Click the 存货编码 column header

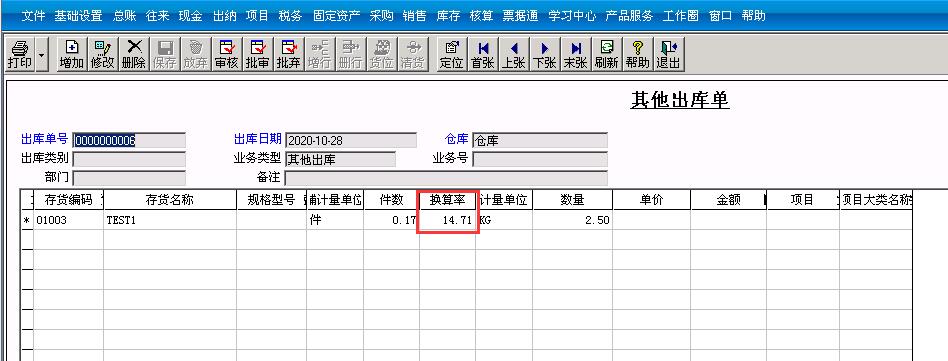pos(68,200)
